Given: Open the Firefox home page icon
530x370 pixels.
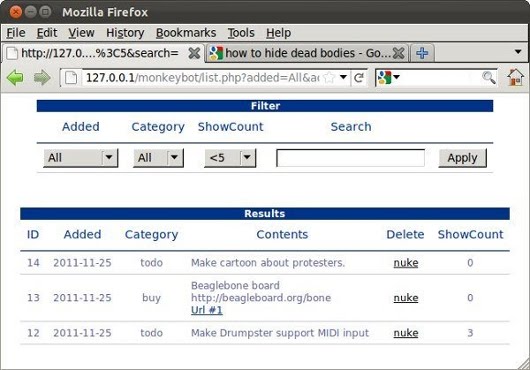Looking at the screenshot, I should click(515, 77).
